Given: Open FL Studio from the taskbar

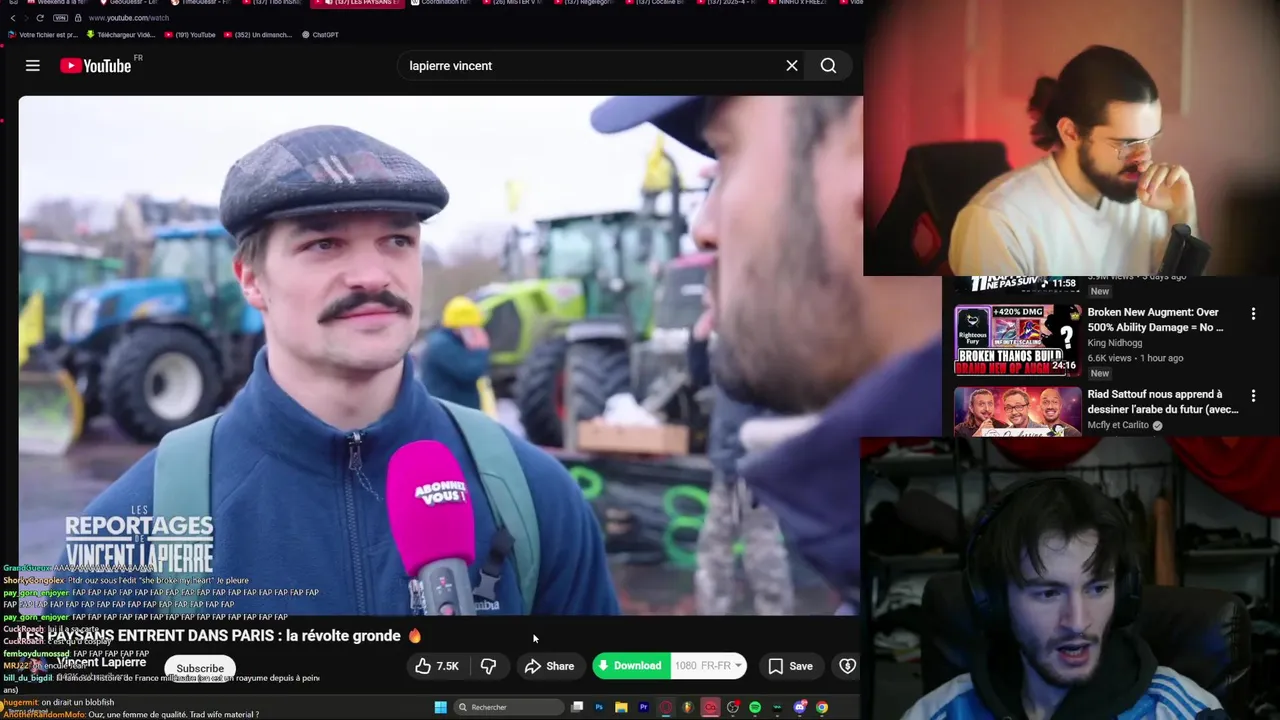Looking at the screenshot, I should pyautogui.click(x=688, y=707).
